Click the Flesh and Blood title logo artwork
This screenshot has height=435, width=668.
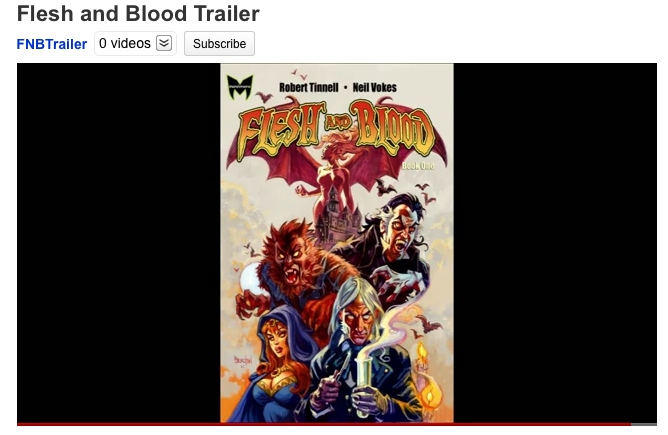336,128
